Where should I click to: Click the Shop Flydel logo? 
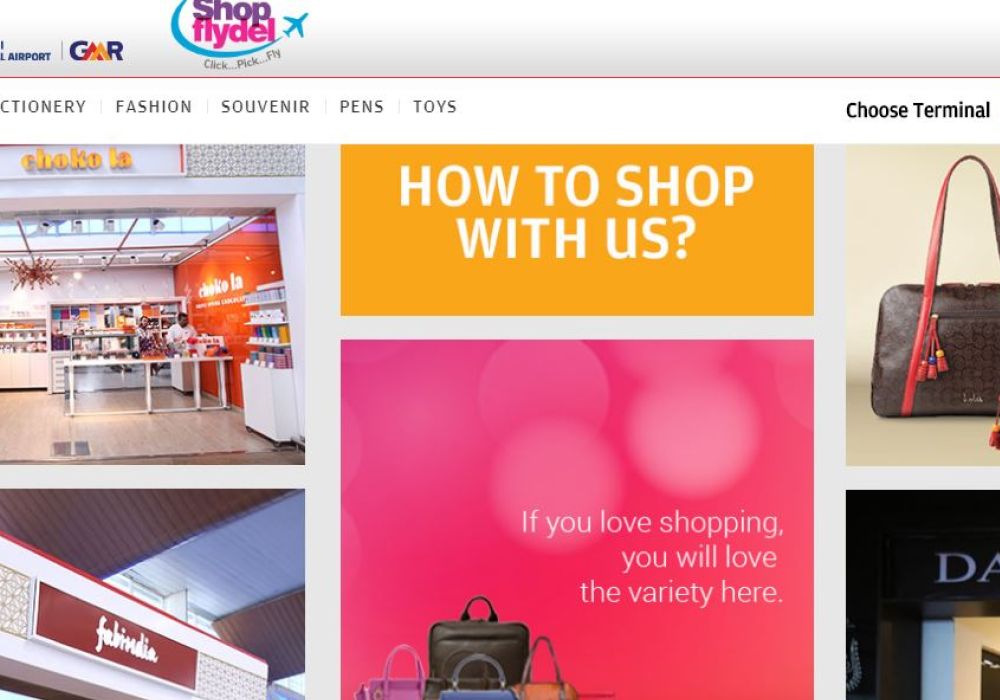pos(239,34)
